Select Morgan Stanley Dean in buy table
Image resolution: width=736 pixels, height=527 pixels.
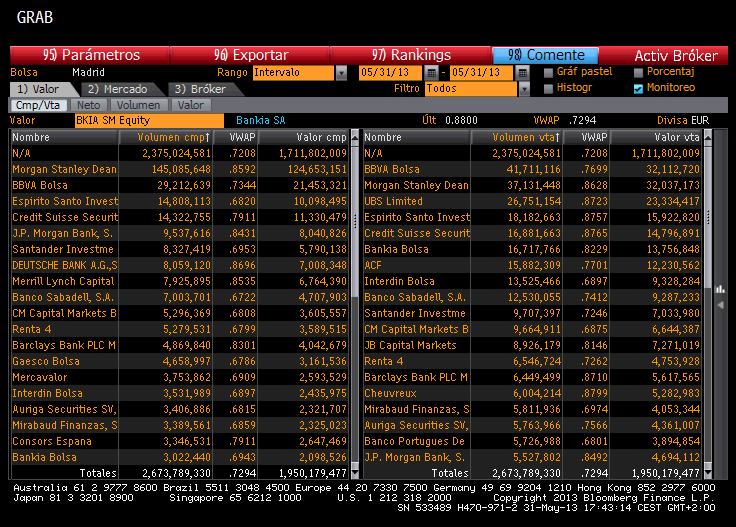click(x=180, y=169)
